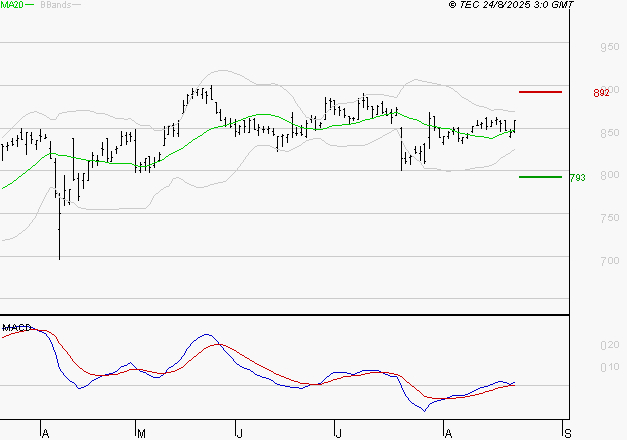
Task: Click the MA20 legend label
Action: click(x=11, y=5)
